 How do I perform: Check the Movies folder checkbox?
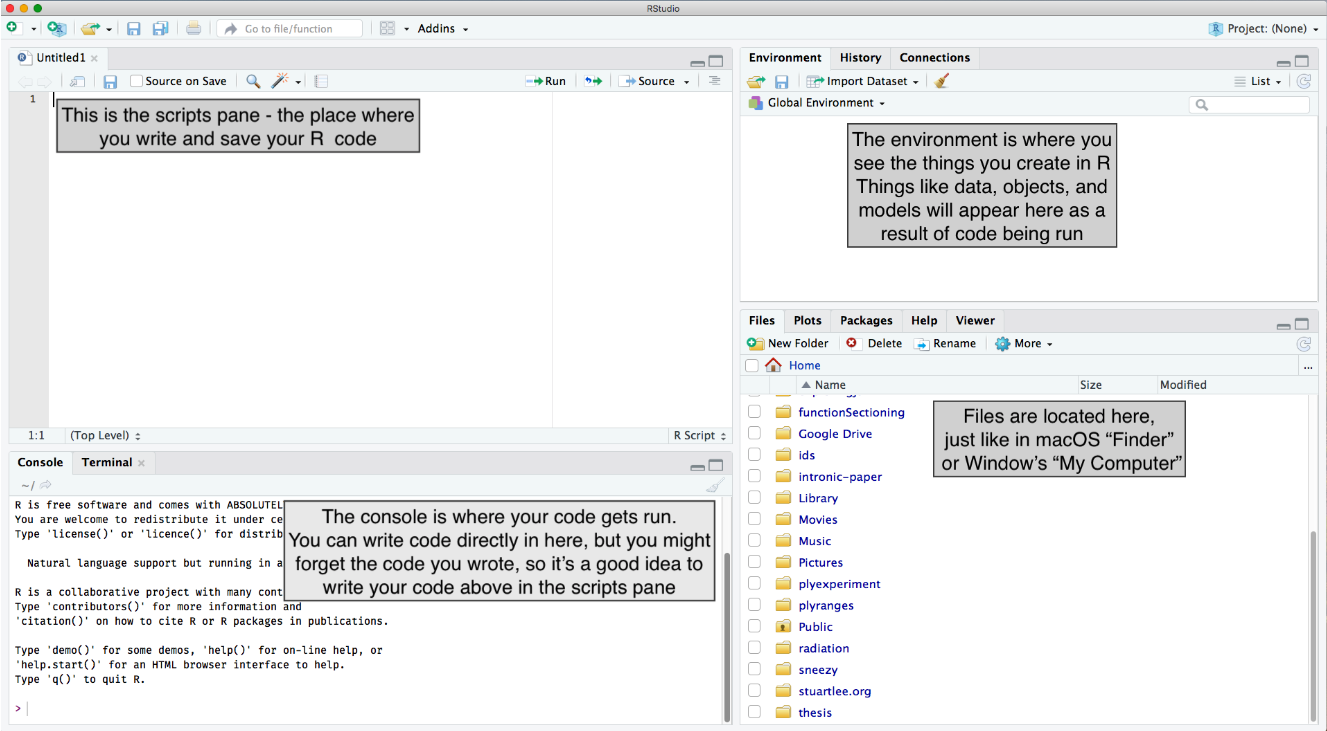point(755,519)
